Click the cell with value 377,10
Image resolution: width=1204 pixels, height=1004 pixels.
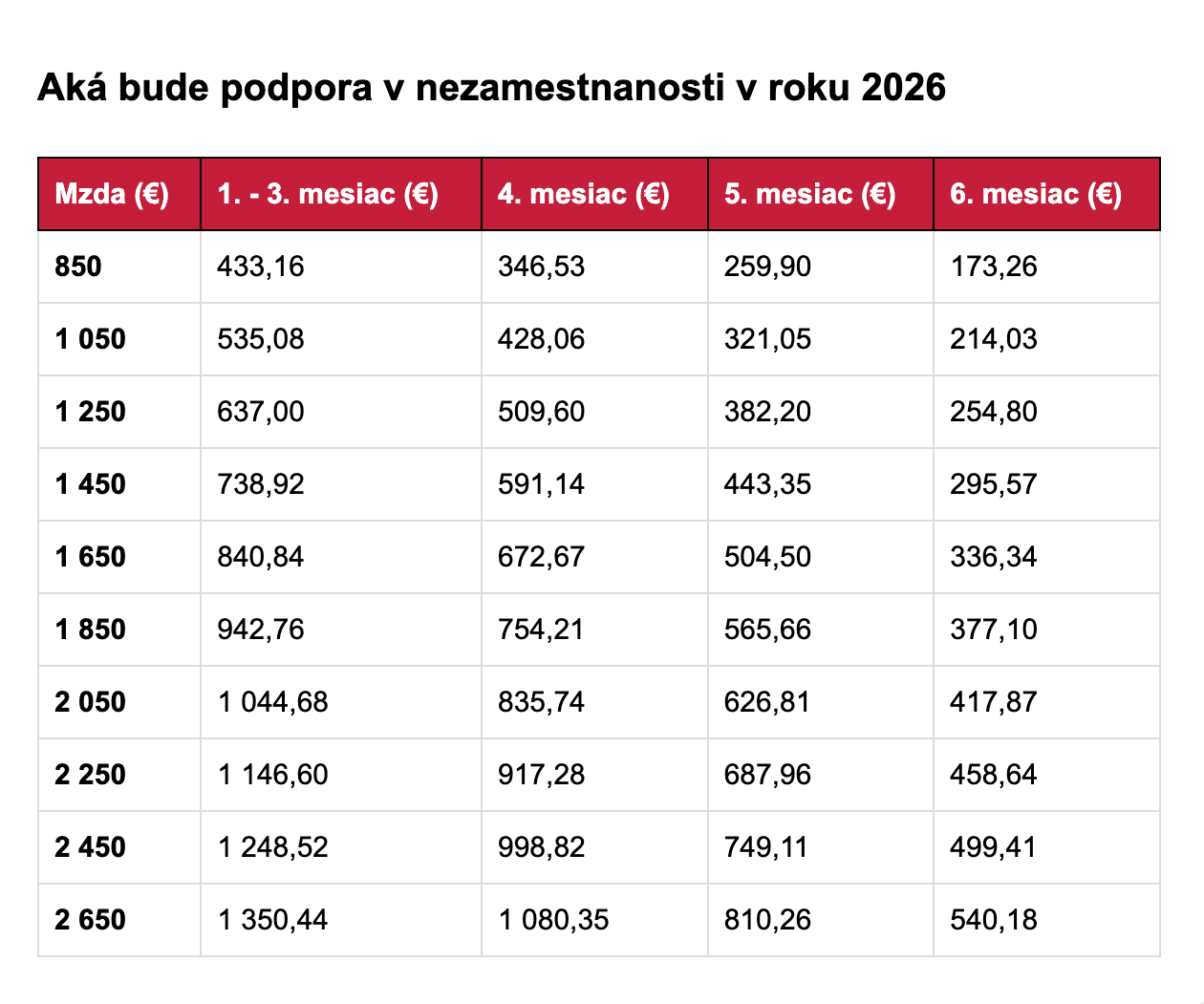tap(994, 630)
